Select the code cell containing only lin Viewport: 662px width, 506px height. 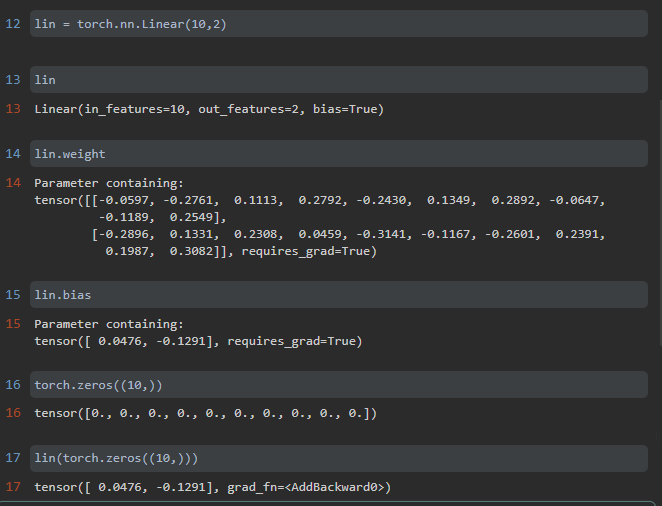point(339,79)
